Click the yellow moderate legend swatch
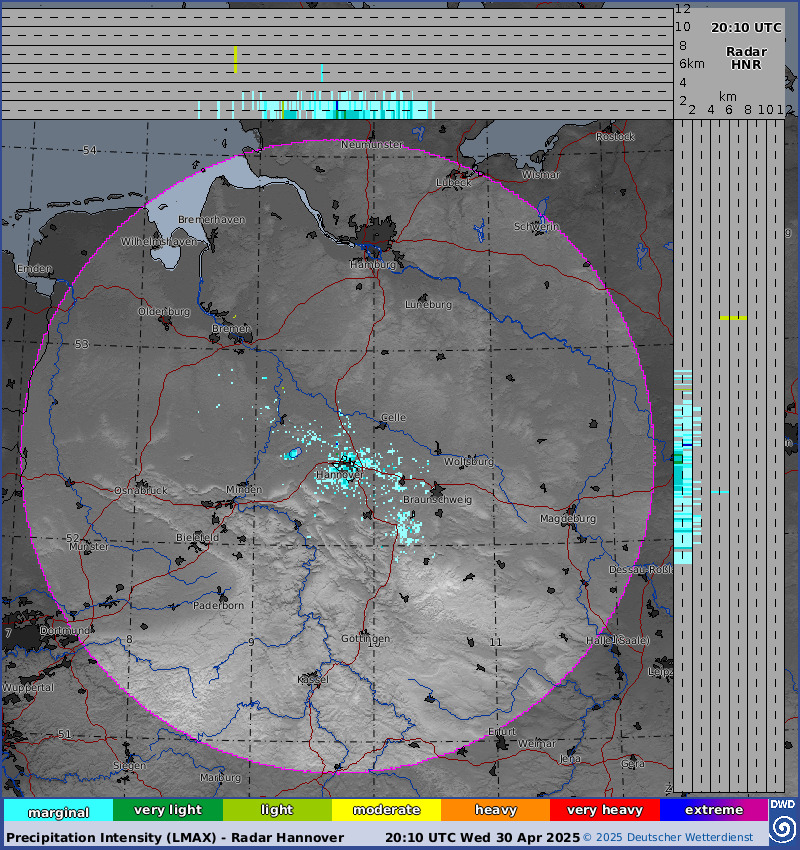 386,810
